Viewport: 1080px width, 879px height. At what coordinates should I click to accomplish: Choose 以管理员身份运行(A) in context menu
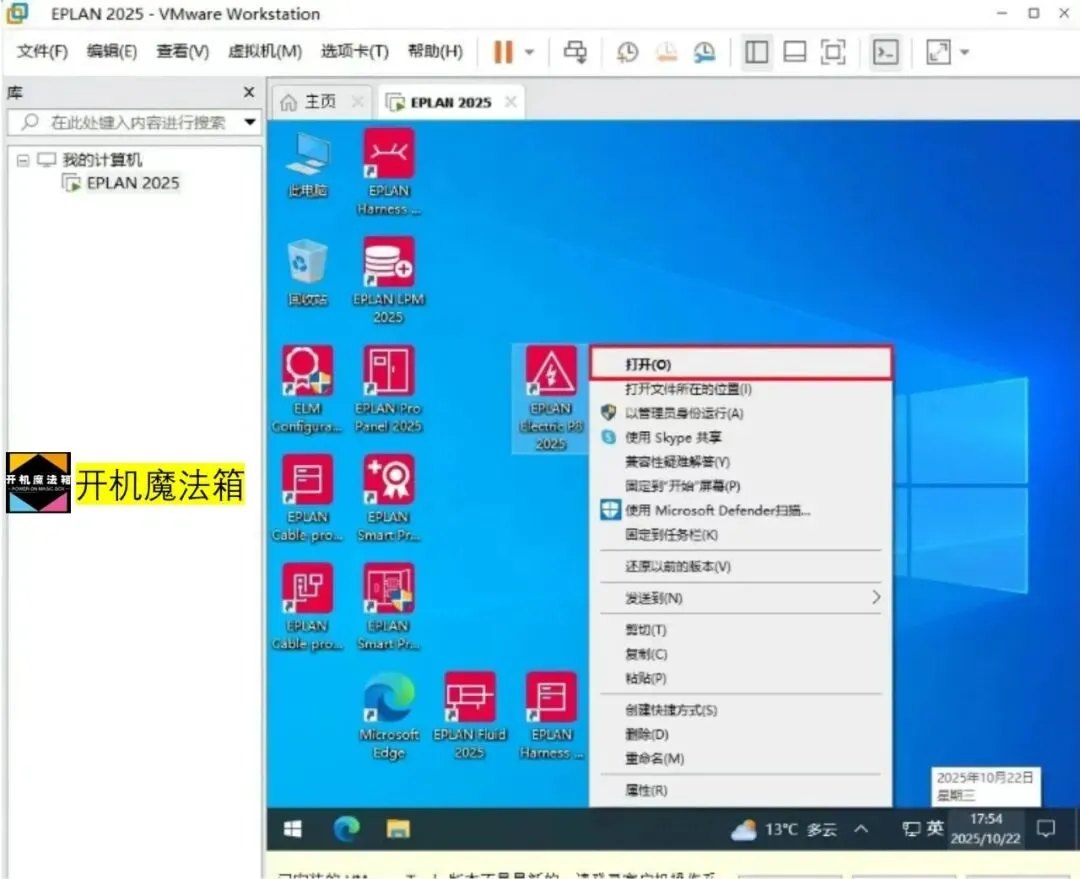(x=741, y=413)
